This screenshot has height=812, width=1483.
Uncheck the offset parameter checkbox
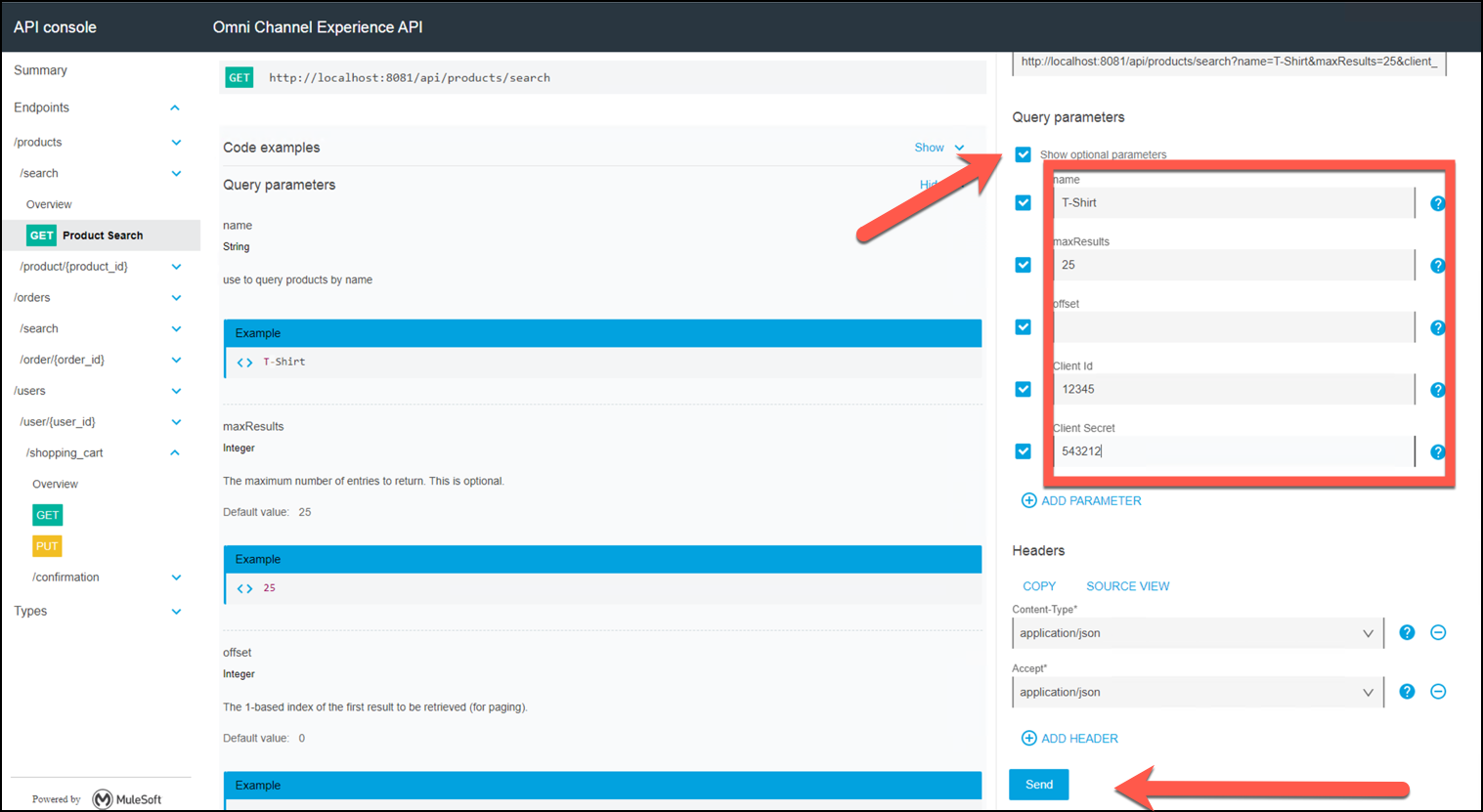(1023, 327)
